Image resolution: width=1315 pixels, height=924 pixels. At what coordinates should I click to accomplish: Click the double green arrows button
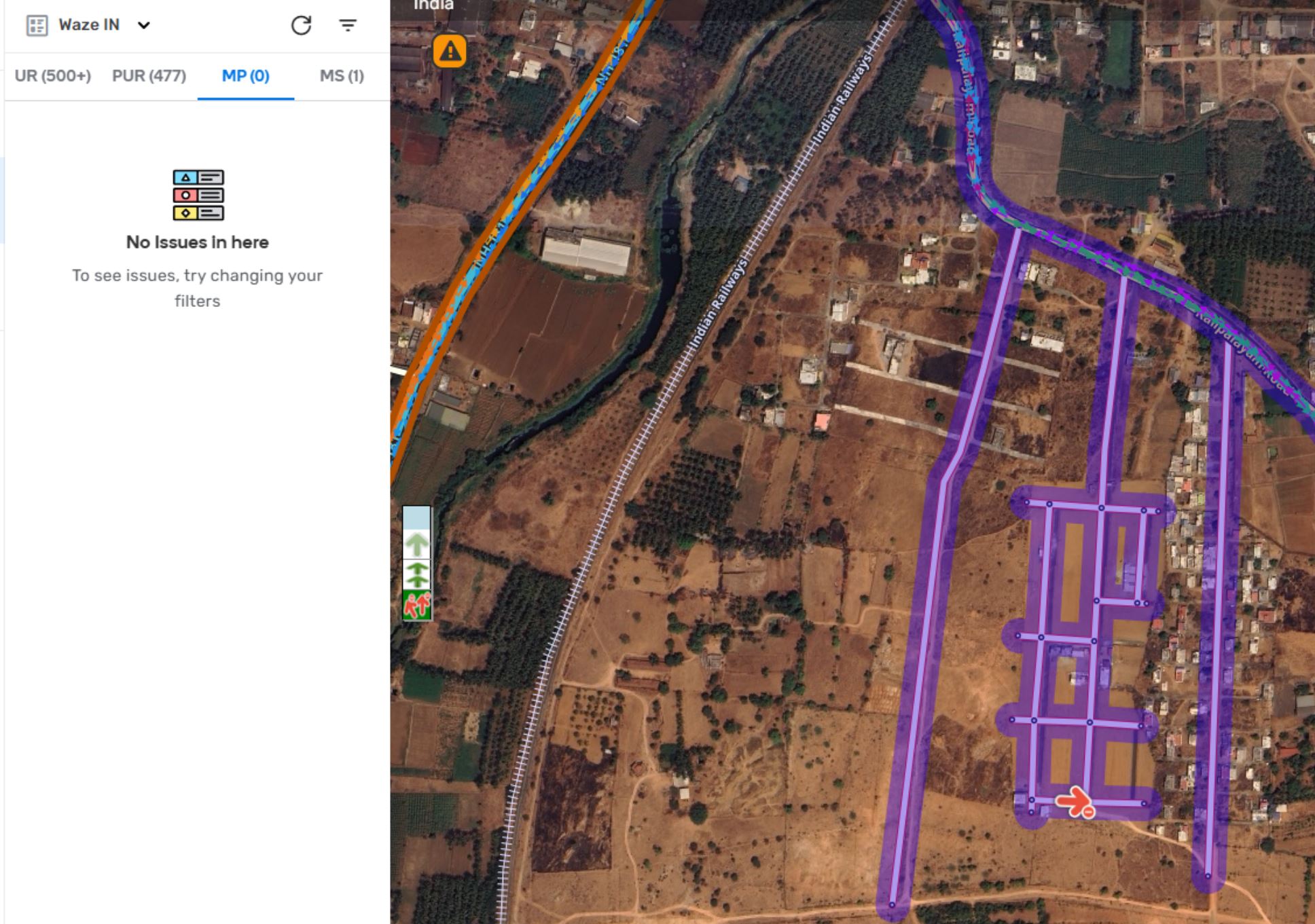pos(416,574)
